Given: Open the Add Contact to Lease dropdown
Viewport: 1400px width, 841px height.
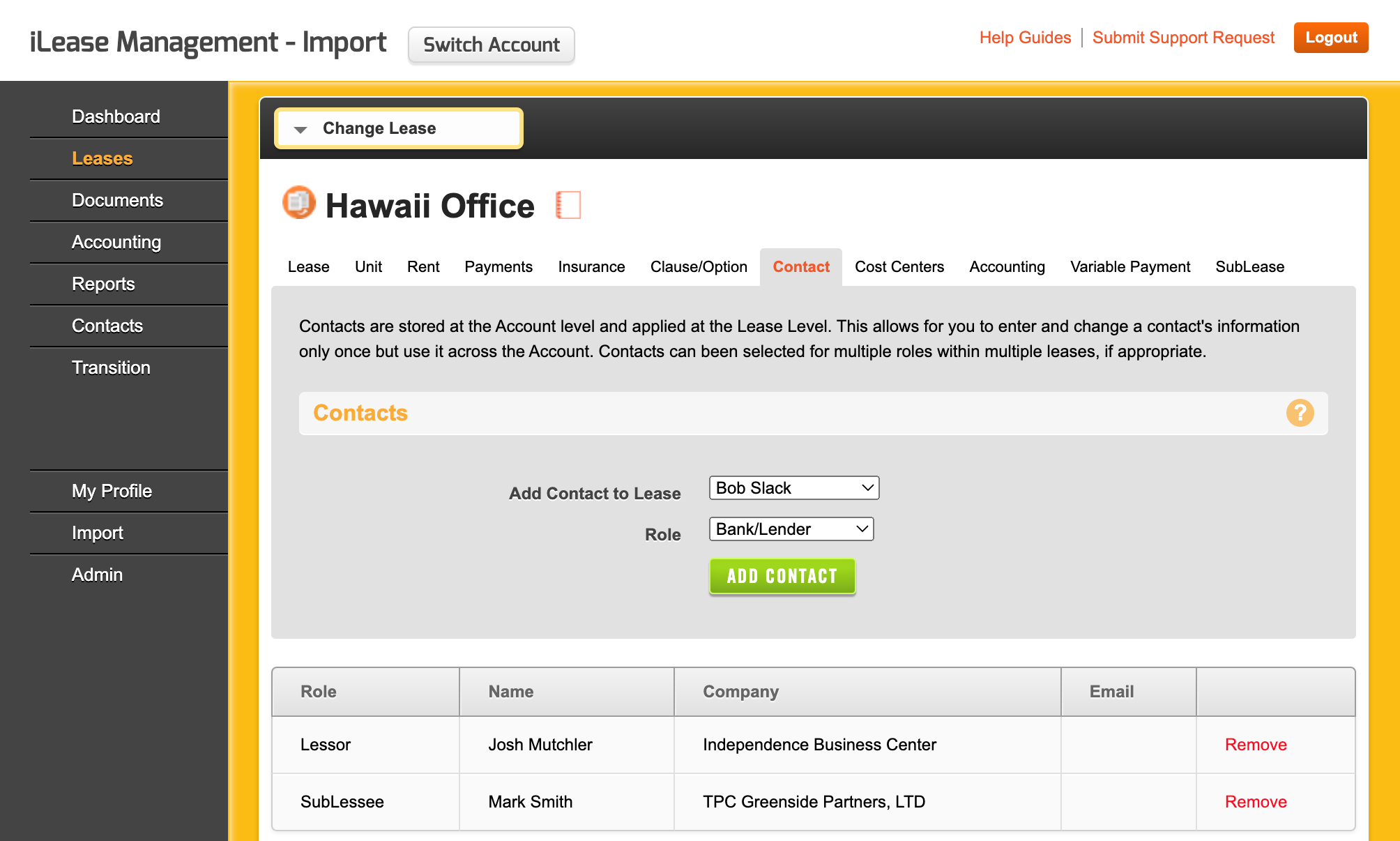Looking at the screenshot, I should click(x=794, y=488).
